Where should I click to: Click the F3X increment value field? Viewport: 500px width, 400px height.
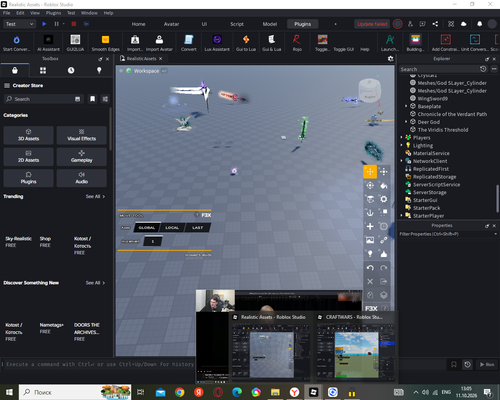pos(153,241)
